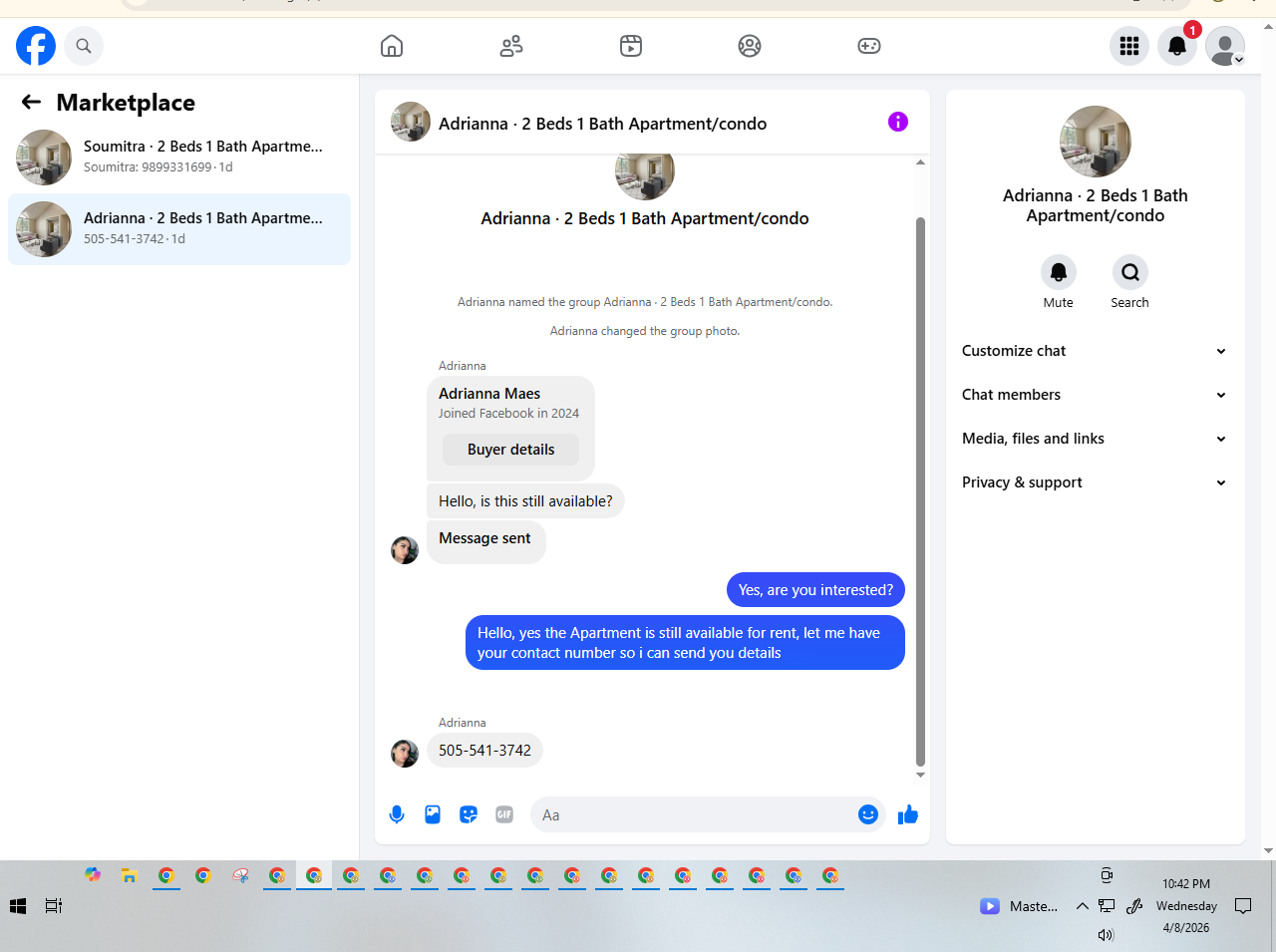This screenshot has width=1276, height=952.
Task: Open the apps grid menu icon
Action: 1129,46
